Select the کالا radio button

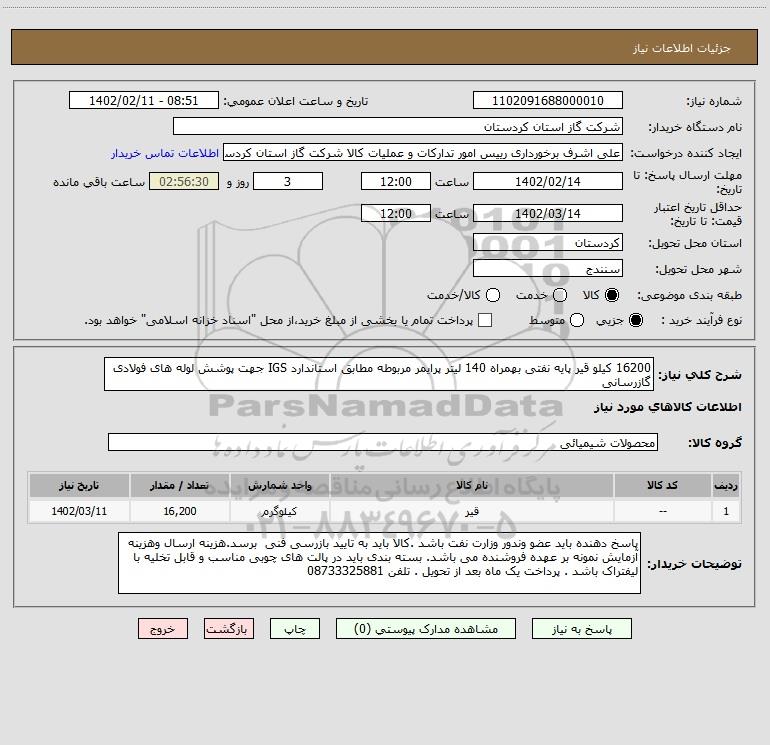612,295
